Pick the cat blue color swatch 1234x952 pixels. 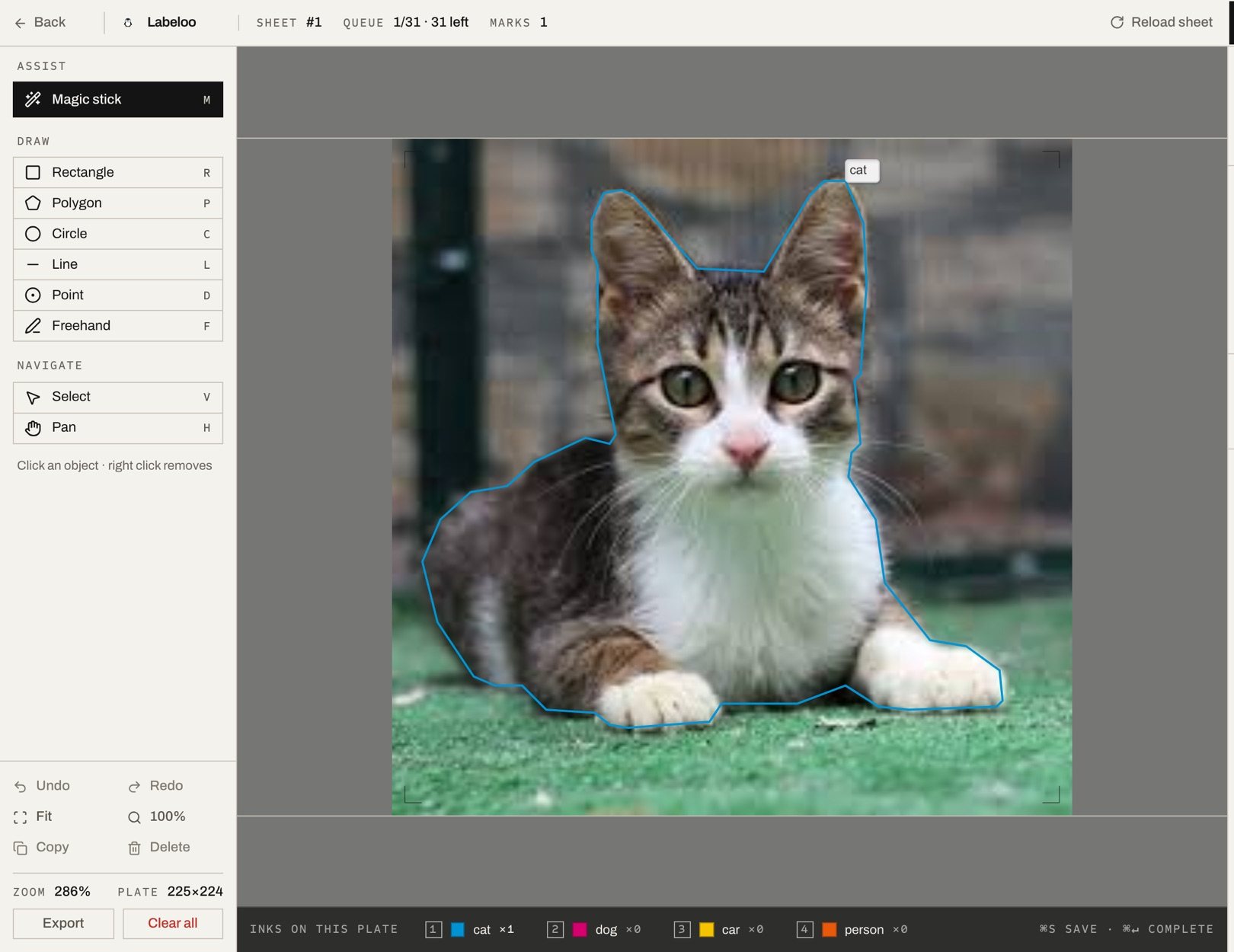tap(458, 929)
